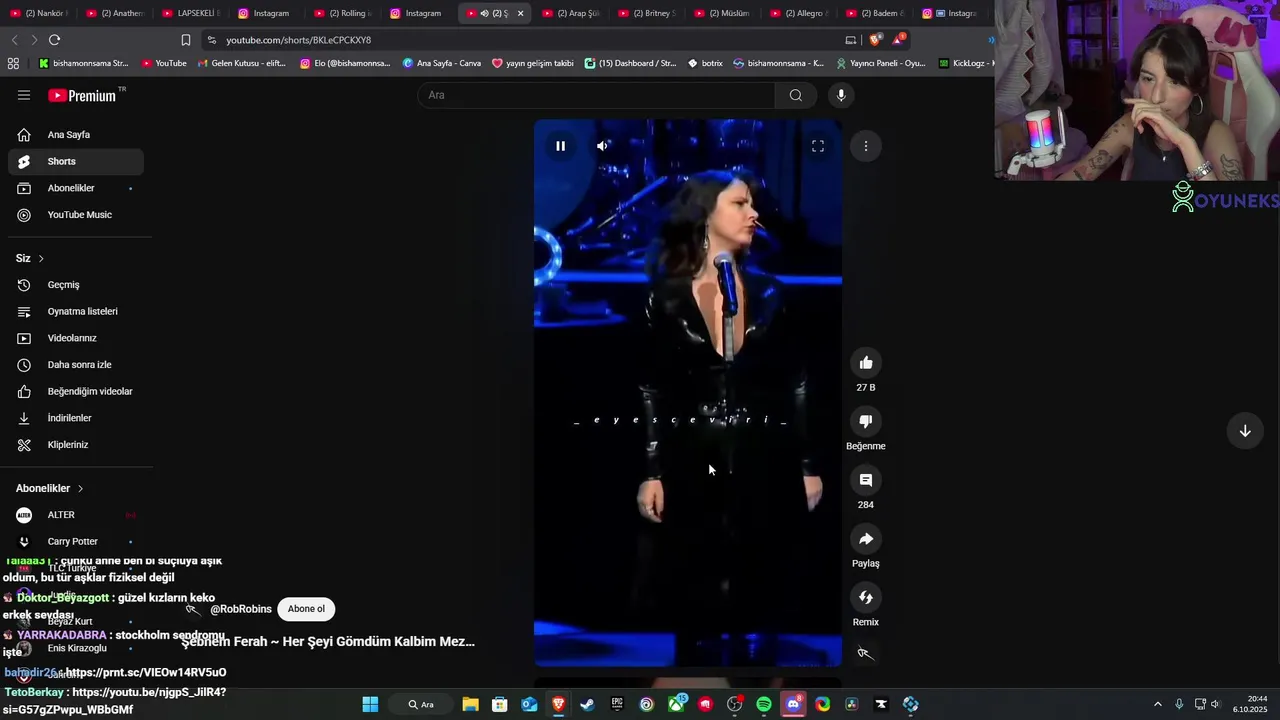Show hidden system tray icons
Screen dimensions: 1280x720
pos(1158,704)
